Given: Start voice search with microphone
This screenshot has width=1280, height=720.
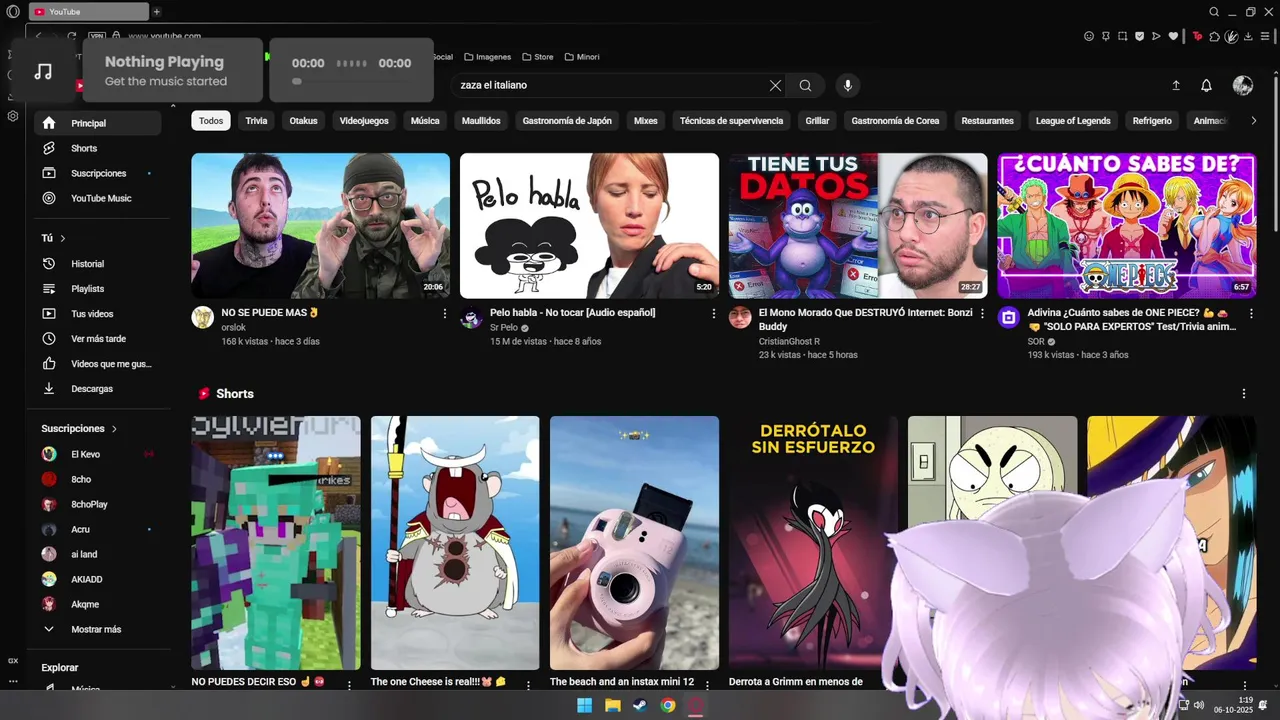Looking at the screenshot, I should coord(848,85).
